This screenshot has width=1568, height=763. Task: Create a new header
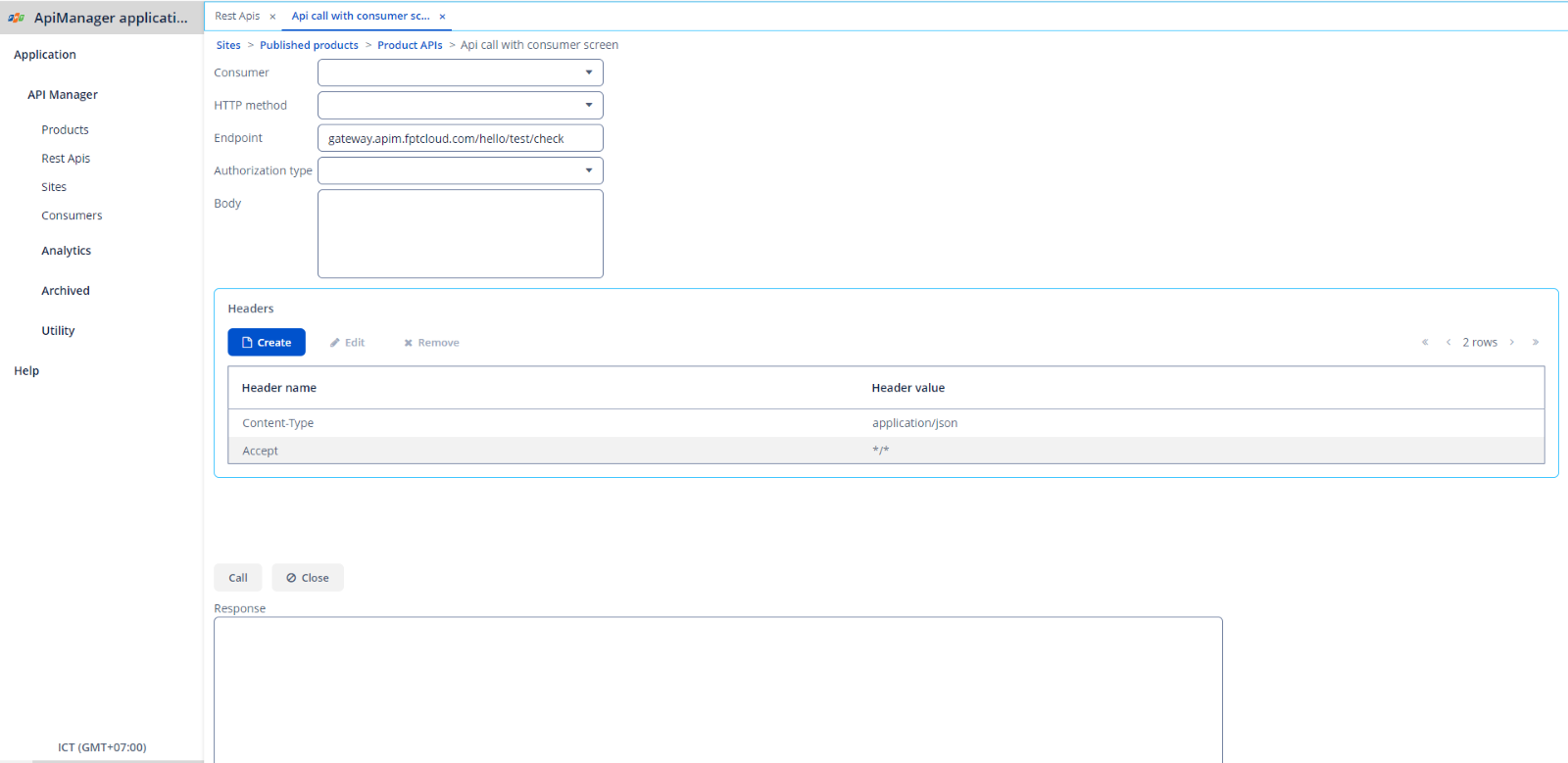point(267,343)
